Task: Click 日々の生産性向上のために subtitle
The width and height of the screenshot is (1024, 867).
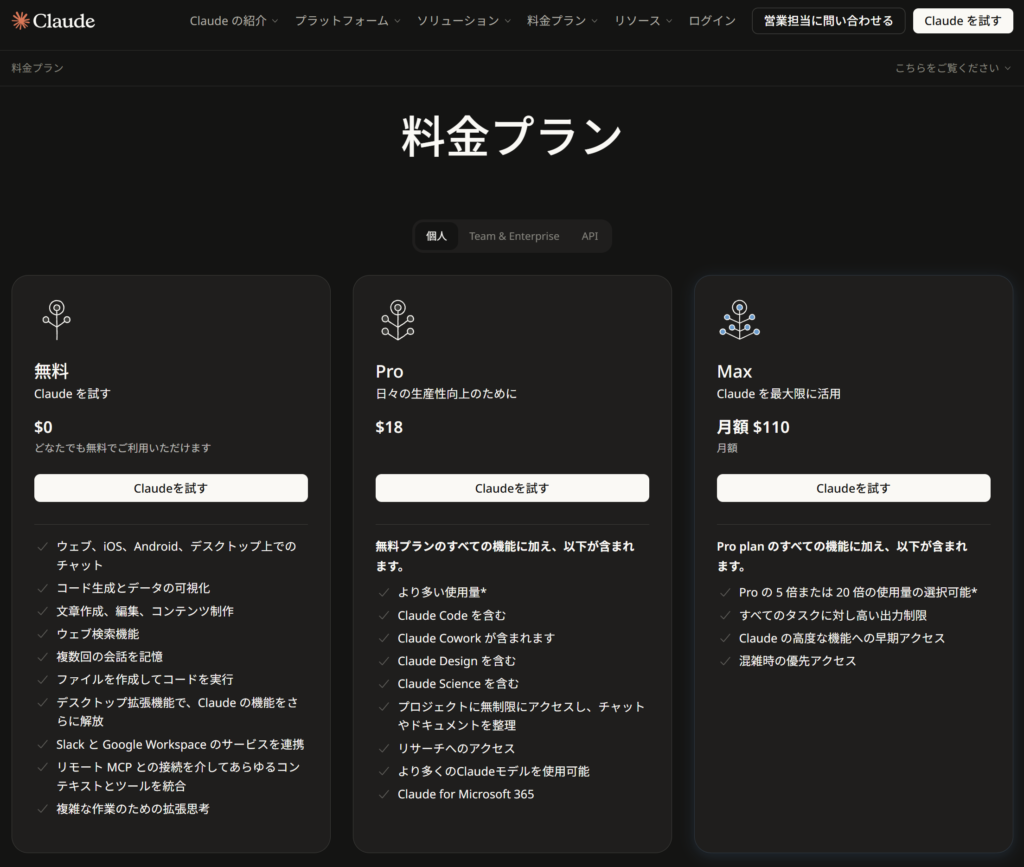Action: coord(446,394)
